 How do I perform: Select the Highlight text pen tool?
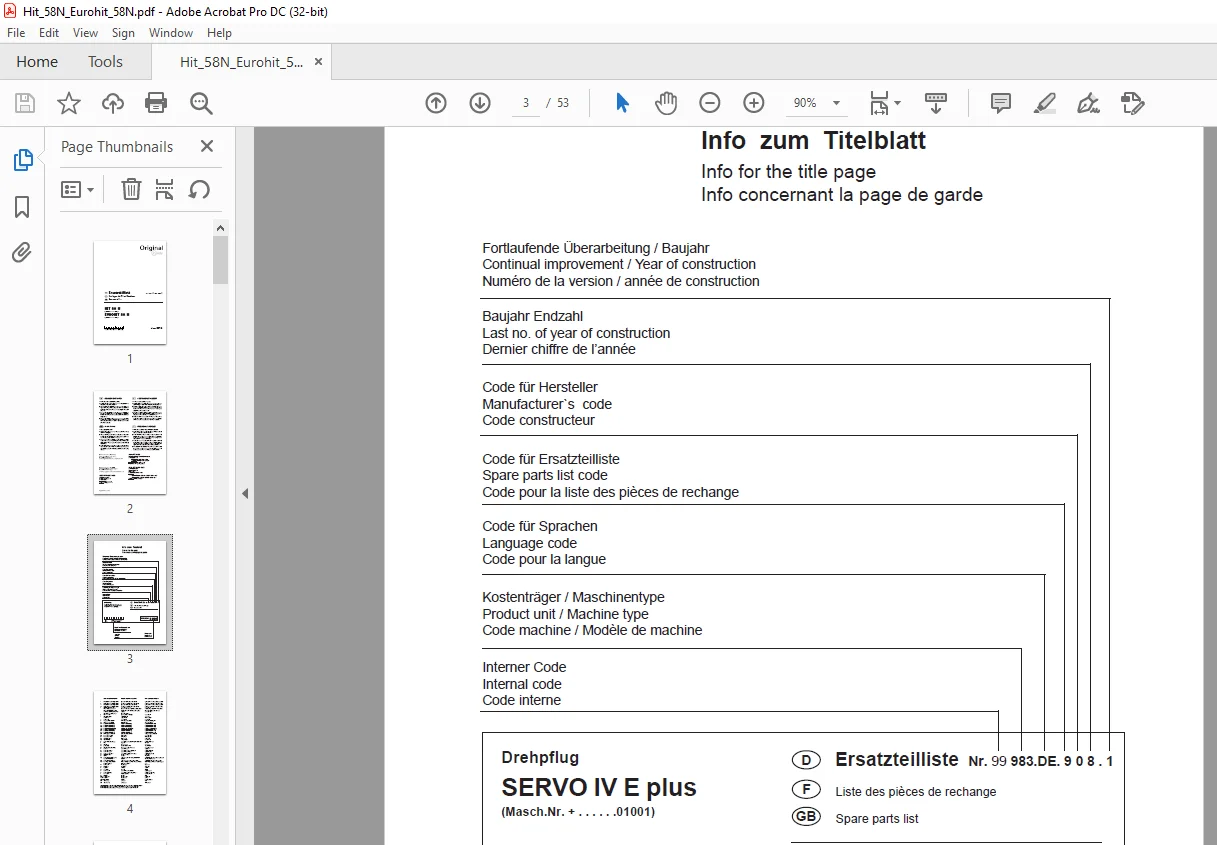(x=1044, y=103)
